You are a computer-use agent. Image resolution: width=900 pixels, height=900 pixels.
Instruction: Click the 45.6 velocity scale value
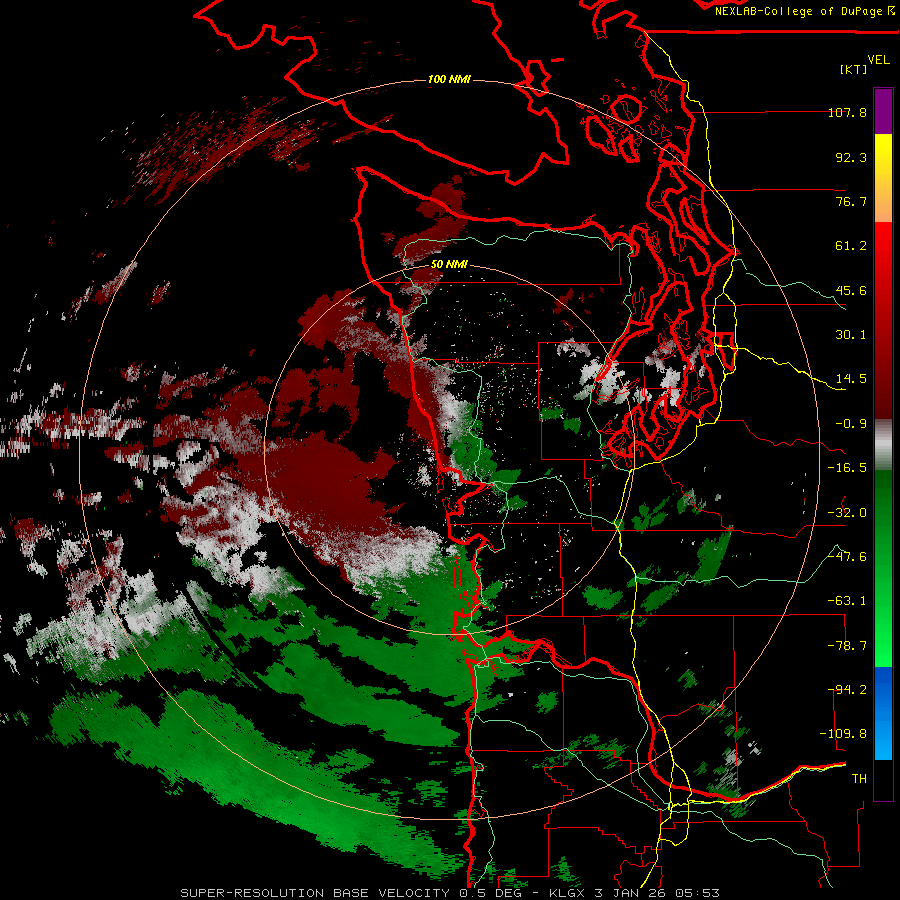click(851, 290)
